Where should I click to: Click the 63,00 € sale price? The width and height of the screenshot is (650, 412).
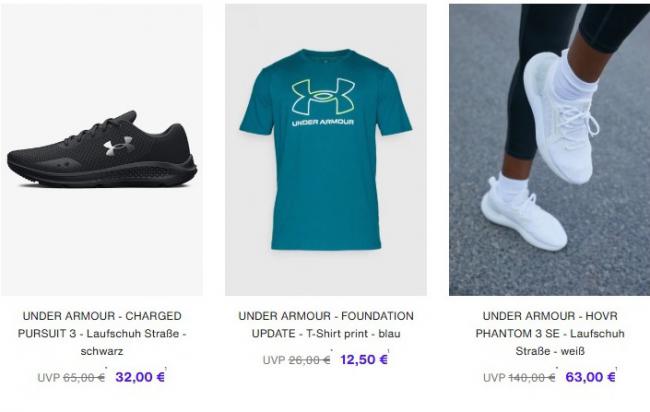[590, 377]
